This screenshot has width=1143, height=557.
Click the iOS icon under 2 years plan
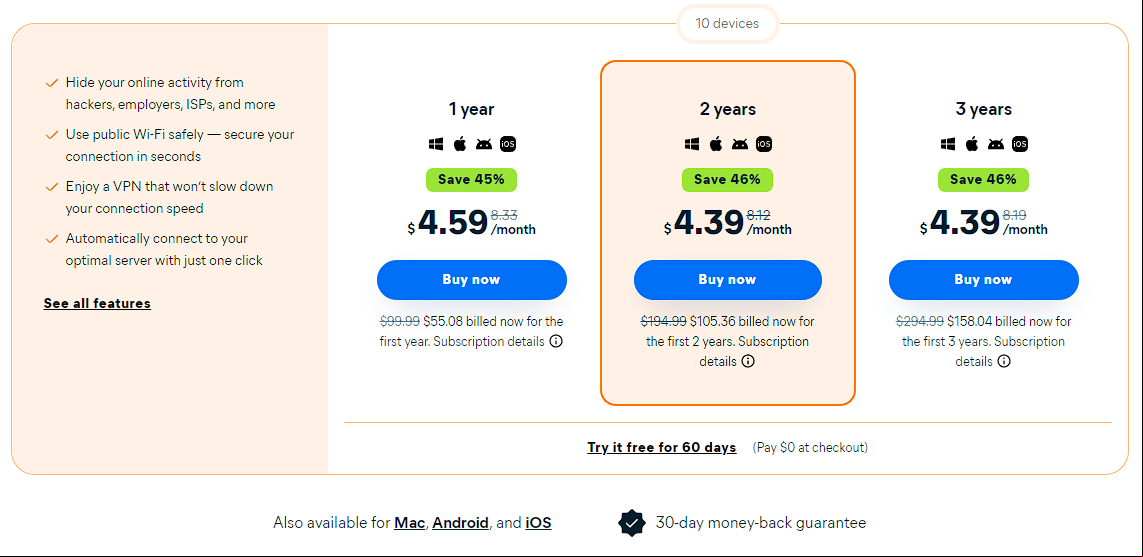click(764, 144)
